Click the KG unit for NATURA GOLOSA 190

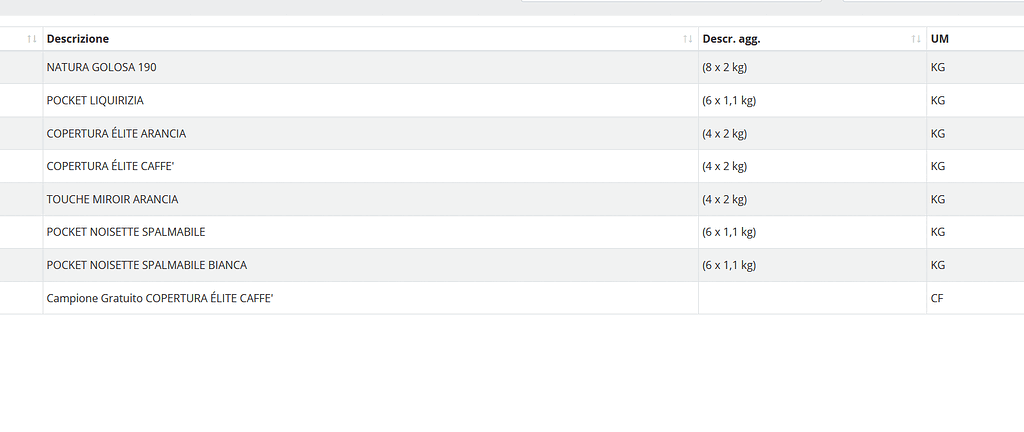[x=938, y=68]
